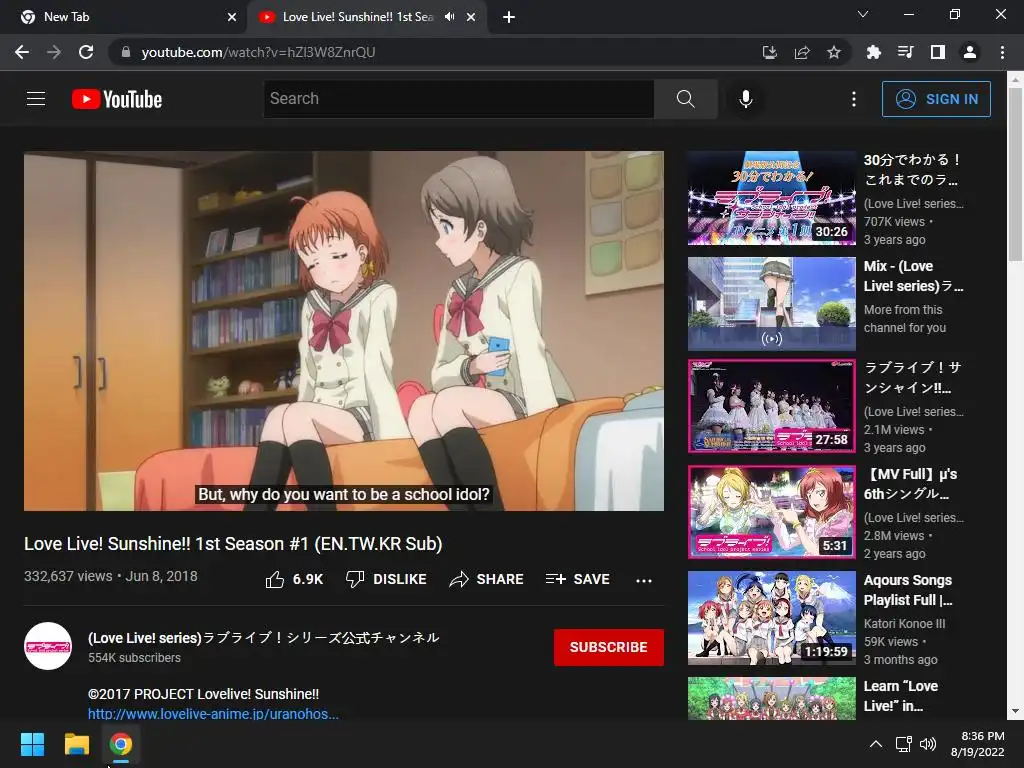Show hidden tray icons chevron
The image size is (1024, 768).
click(876, 744)
